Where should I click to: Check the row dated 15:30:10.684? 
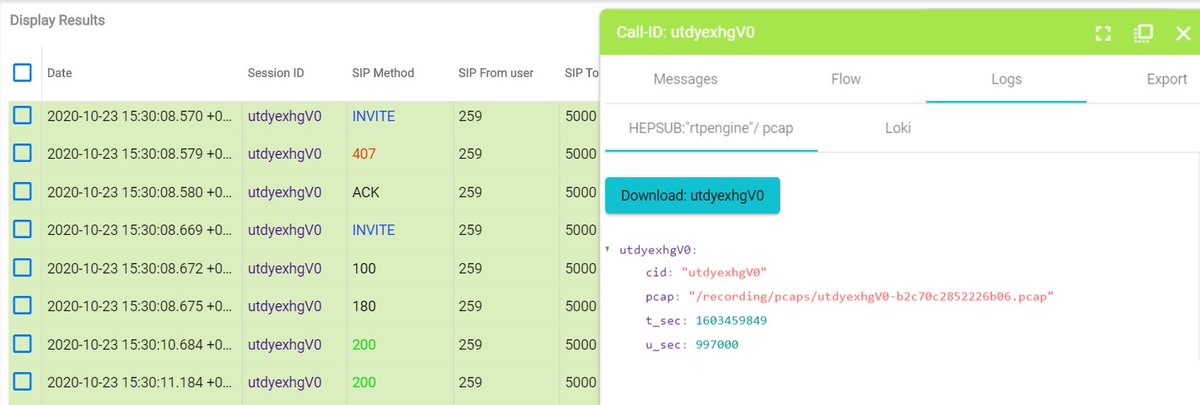[x=22, y=344]
